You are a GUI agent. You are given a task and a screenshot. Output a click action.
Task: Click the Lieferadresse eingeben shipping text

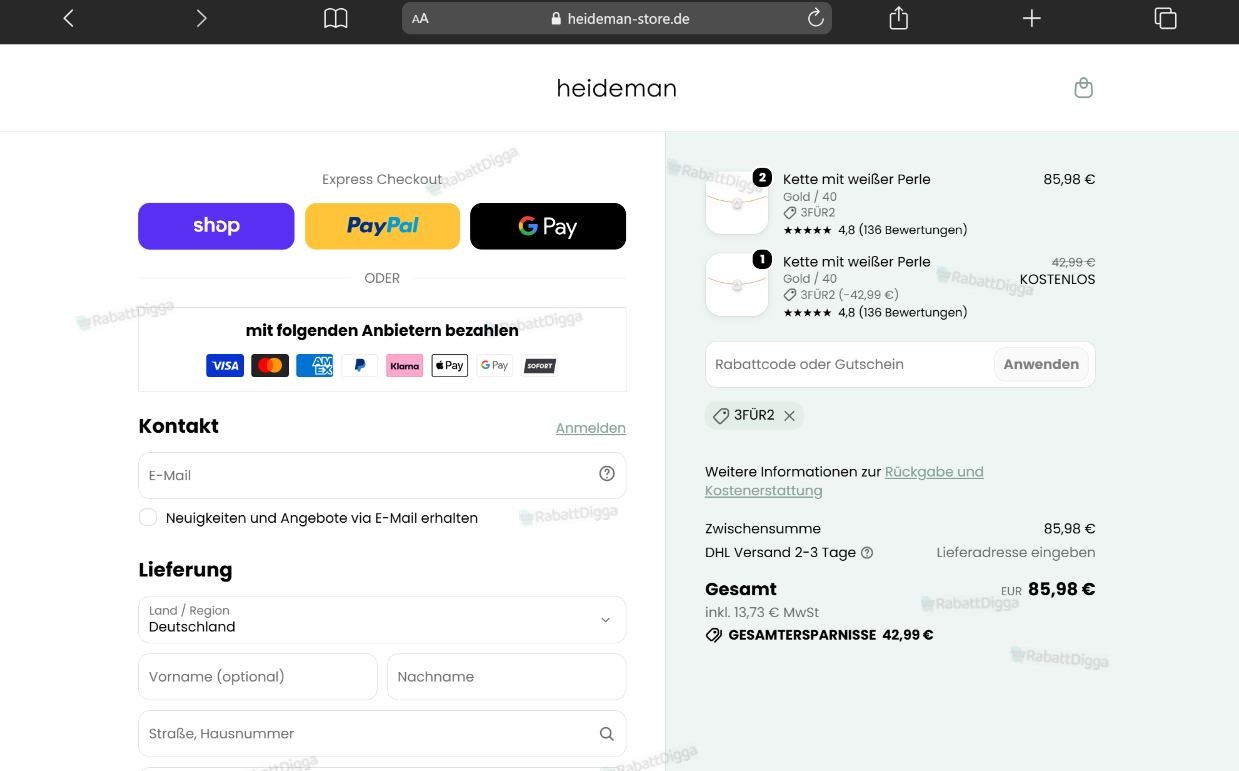pos(1016,552)
